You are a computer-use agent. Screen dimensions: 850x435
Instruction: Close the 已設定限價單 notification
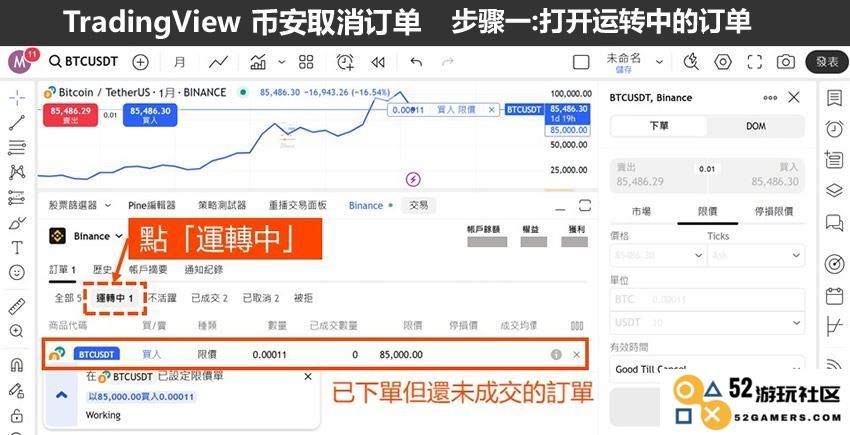[x=308, y=376]
